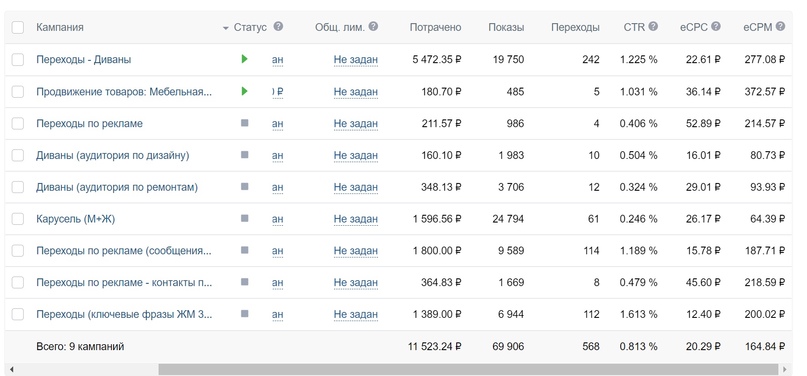Sort by the Потрачено column header
The height and width of the screenshot is (376, 807).
coord(435,27)
